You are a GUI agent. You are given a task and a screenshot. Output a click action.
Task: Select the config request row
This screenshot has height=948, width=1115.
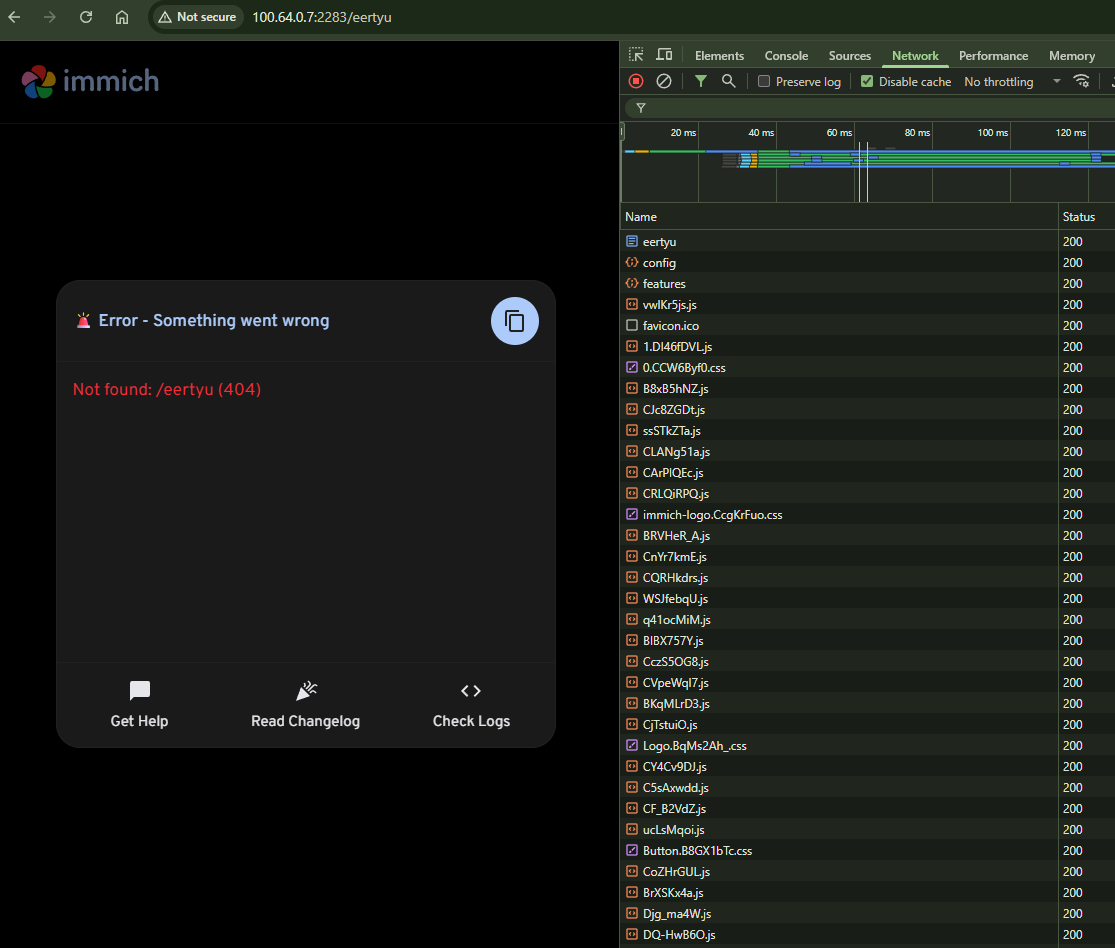(x=868, y=262)
